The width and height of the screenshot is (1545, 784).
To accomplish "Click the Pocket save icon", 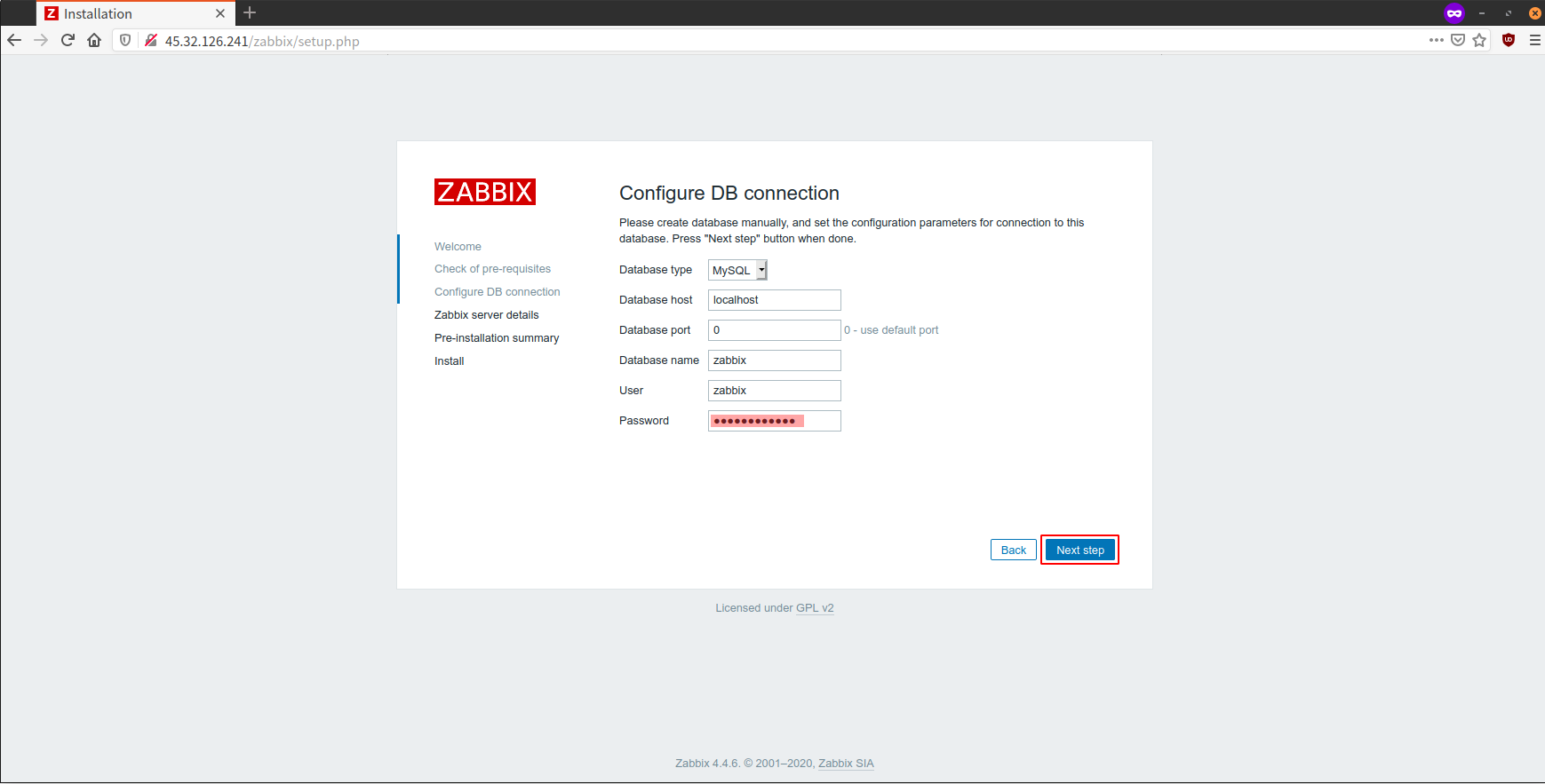I will 1458,40.
